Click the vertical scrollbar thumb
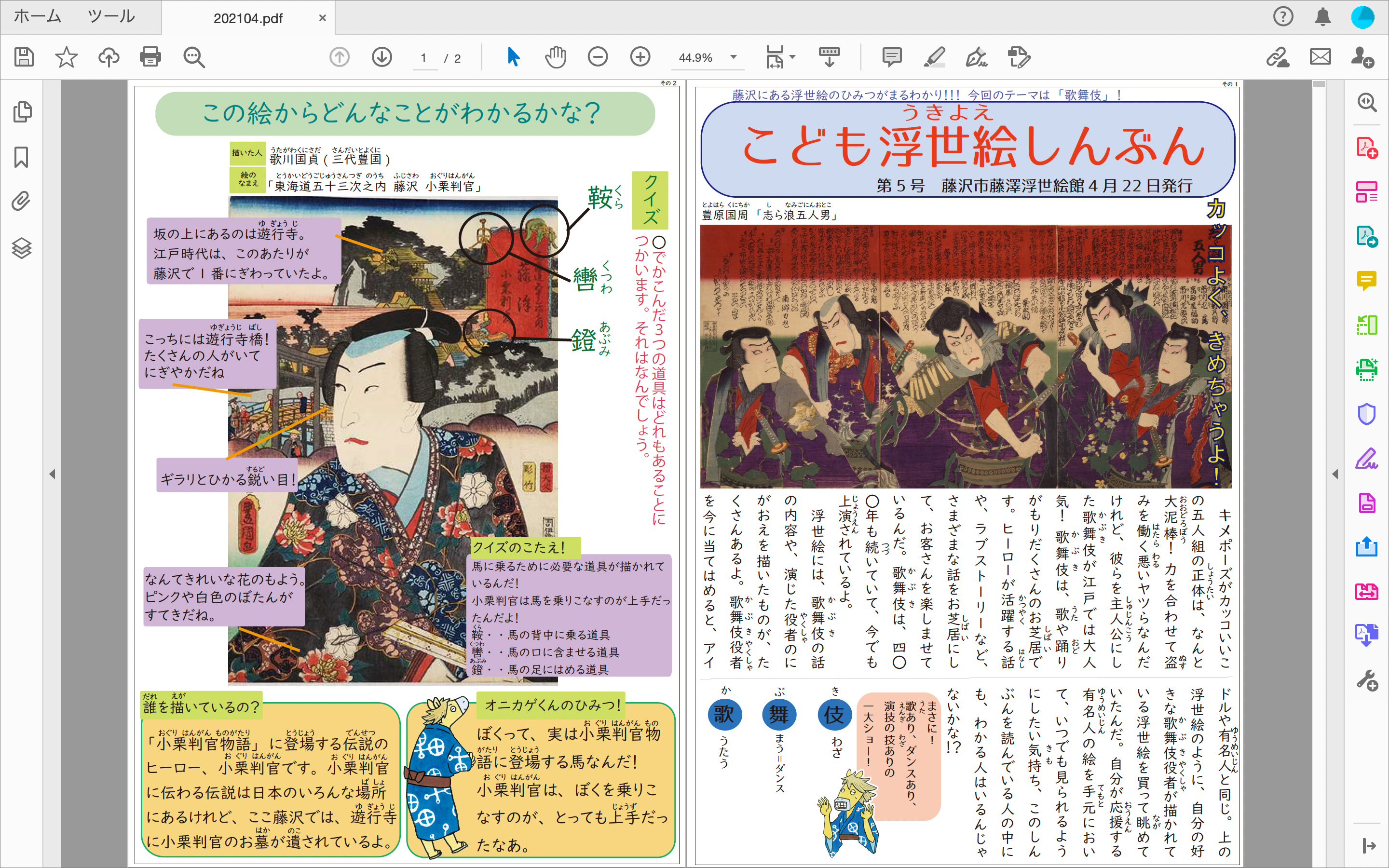Viewport: 1389px width, 868px height. (x=1319, y=84)
